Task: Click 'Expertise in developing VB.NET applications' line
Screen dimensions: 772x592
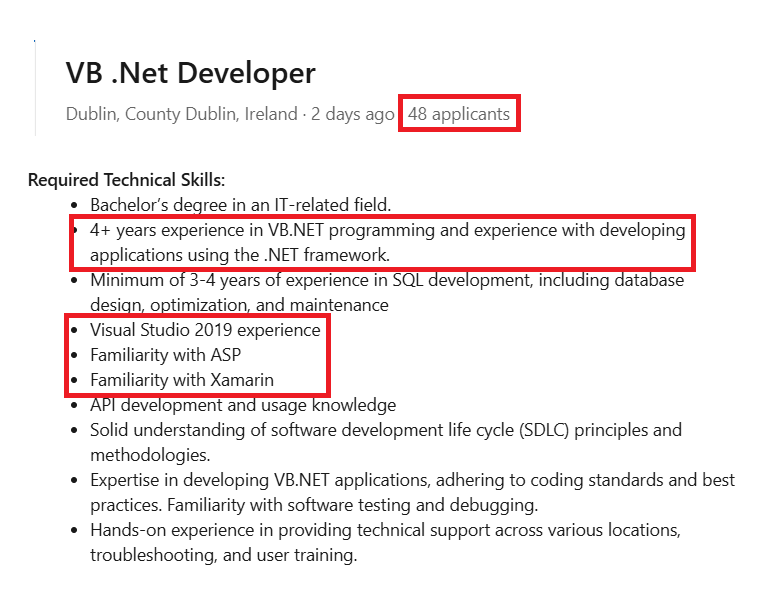Action: [413, 480]
